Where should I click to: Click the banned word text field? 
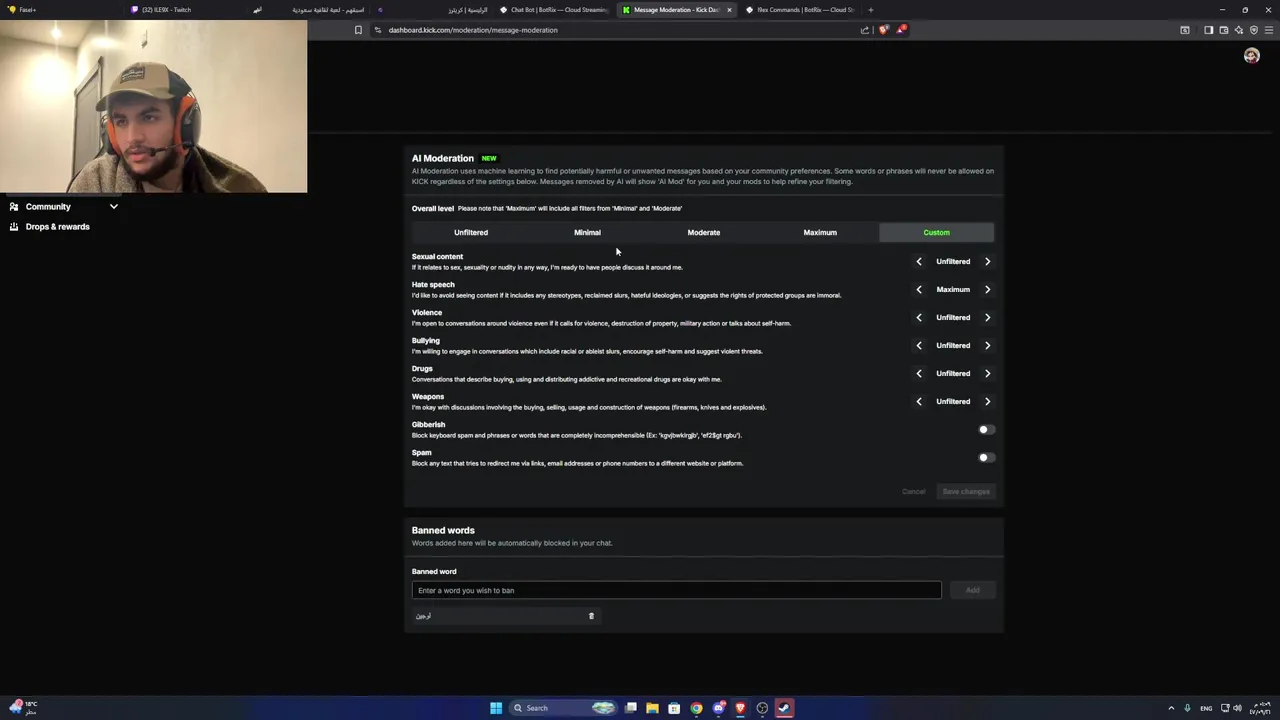[676, 591]
